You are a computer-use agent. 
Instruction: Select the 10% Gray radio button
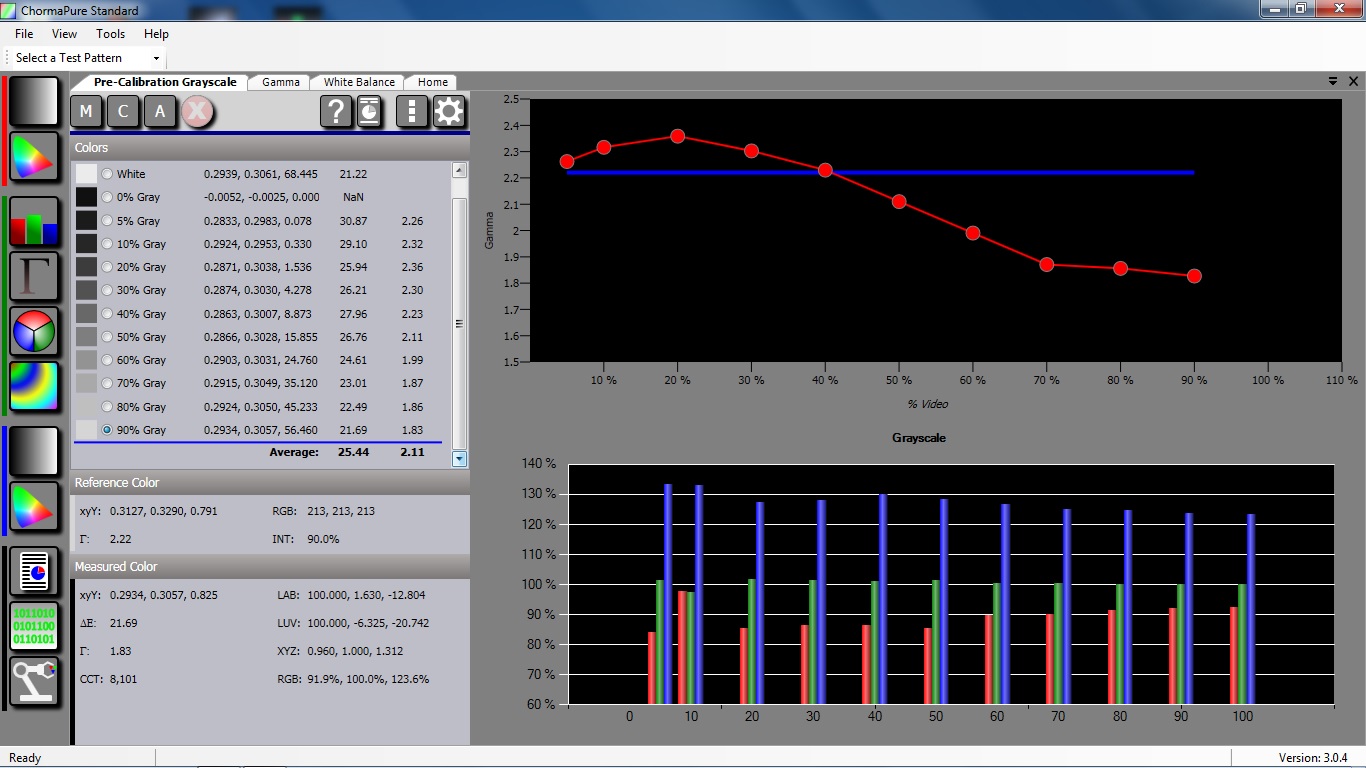click(x=107, y=244)
